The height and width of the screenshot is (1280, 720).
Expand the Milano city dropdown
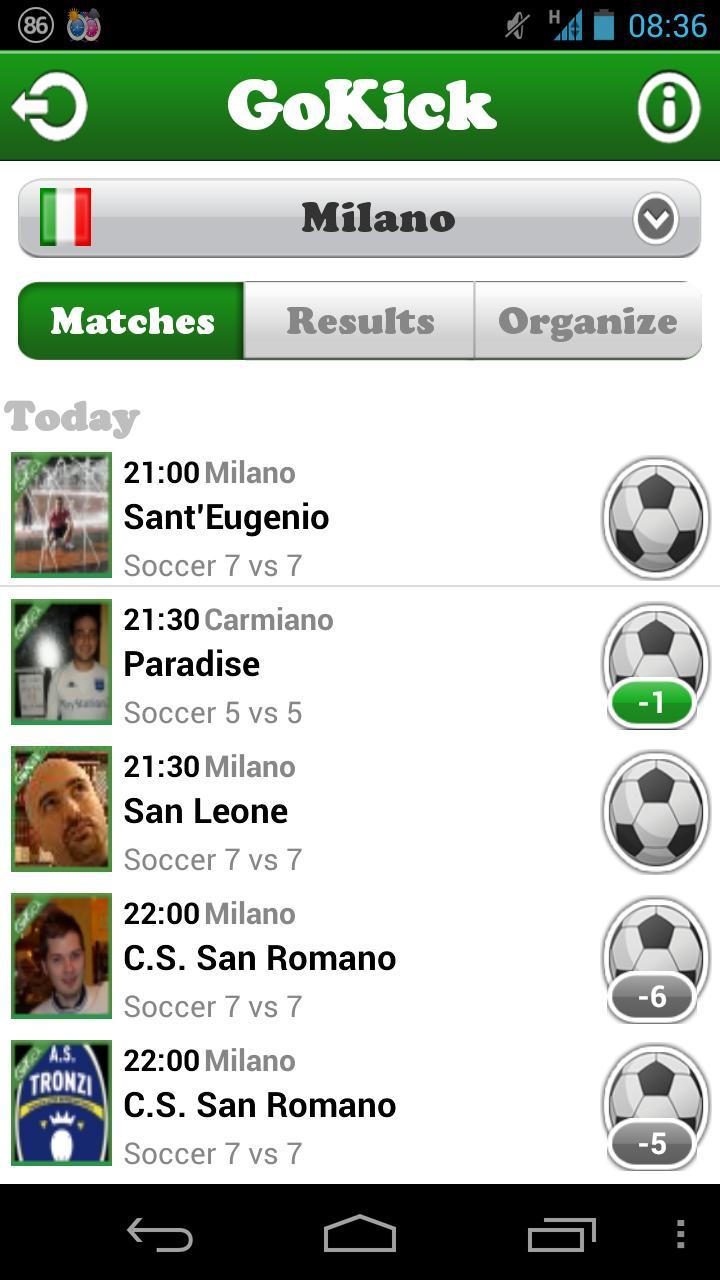click(378, 218)
